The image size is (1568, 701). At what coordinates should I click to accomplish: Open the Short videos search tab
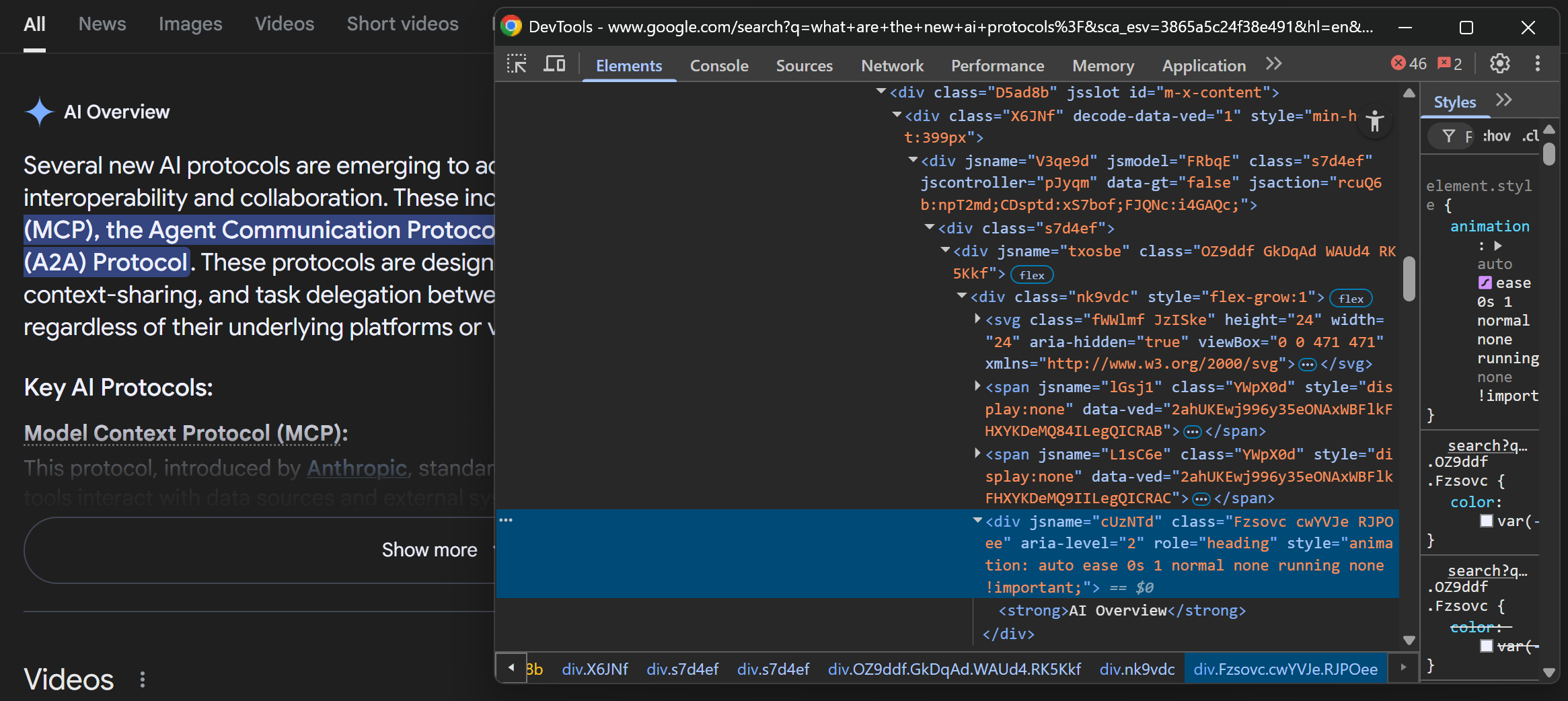pyautogui.click(x=402, y=24)
